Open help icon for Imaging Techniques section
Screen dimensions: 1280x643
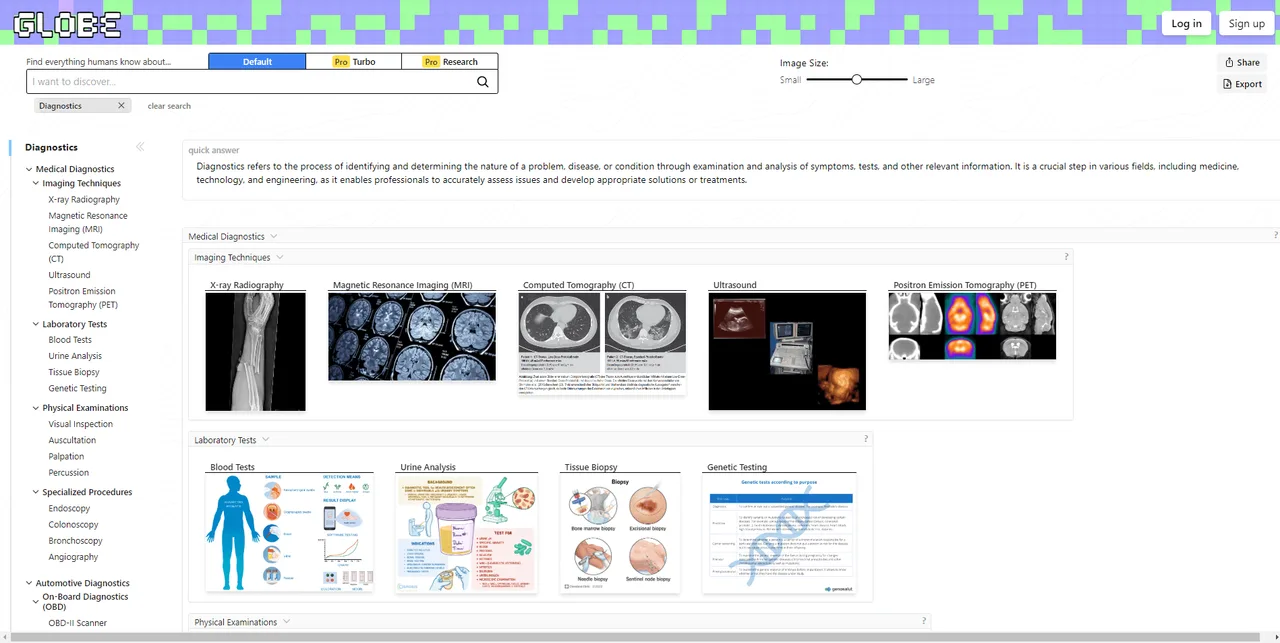pyautogui.click(x=1067, y=257)
